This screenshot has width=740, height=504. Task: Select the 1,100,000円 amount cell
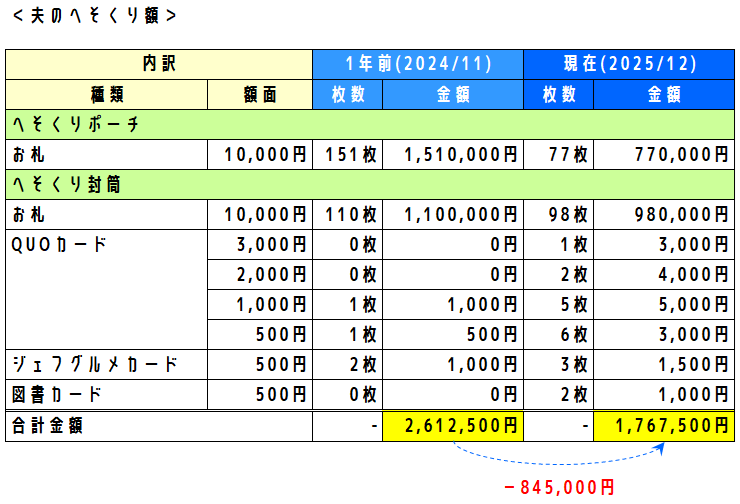pyautogui.click(x=453, y=215)
